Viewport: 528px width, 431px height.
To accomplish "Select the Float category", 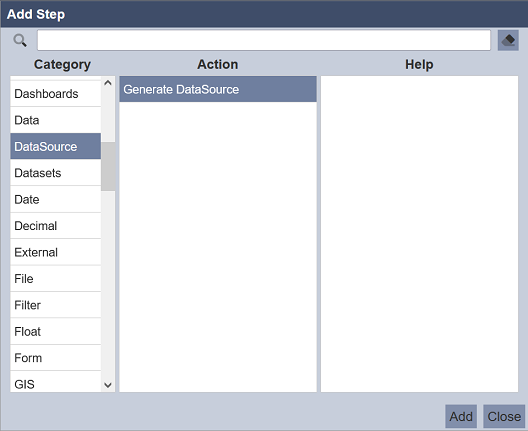I will 56,332.
